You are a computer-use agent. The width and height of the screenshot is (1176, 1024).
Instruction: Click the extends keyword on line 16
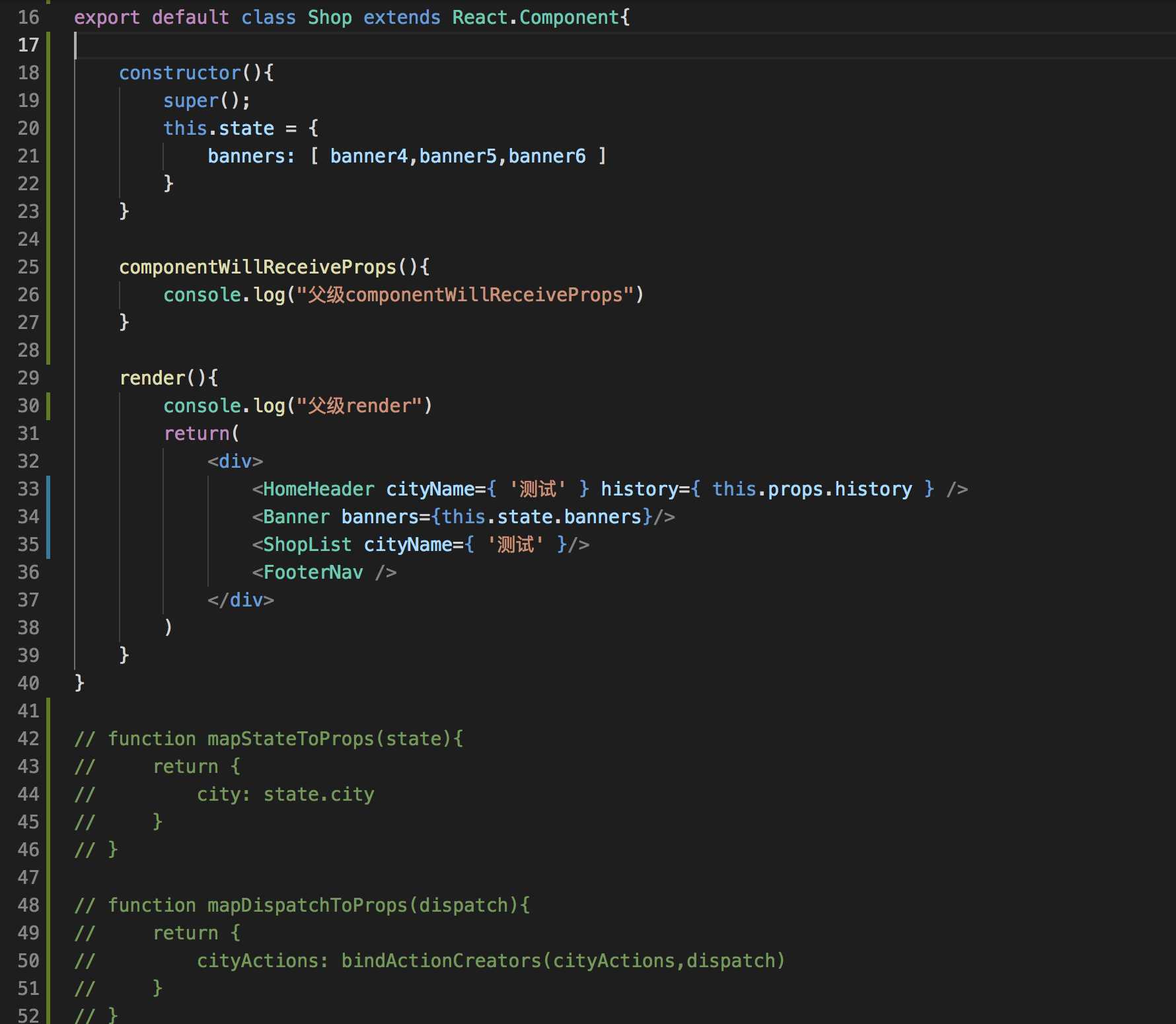(402, 17)
